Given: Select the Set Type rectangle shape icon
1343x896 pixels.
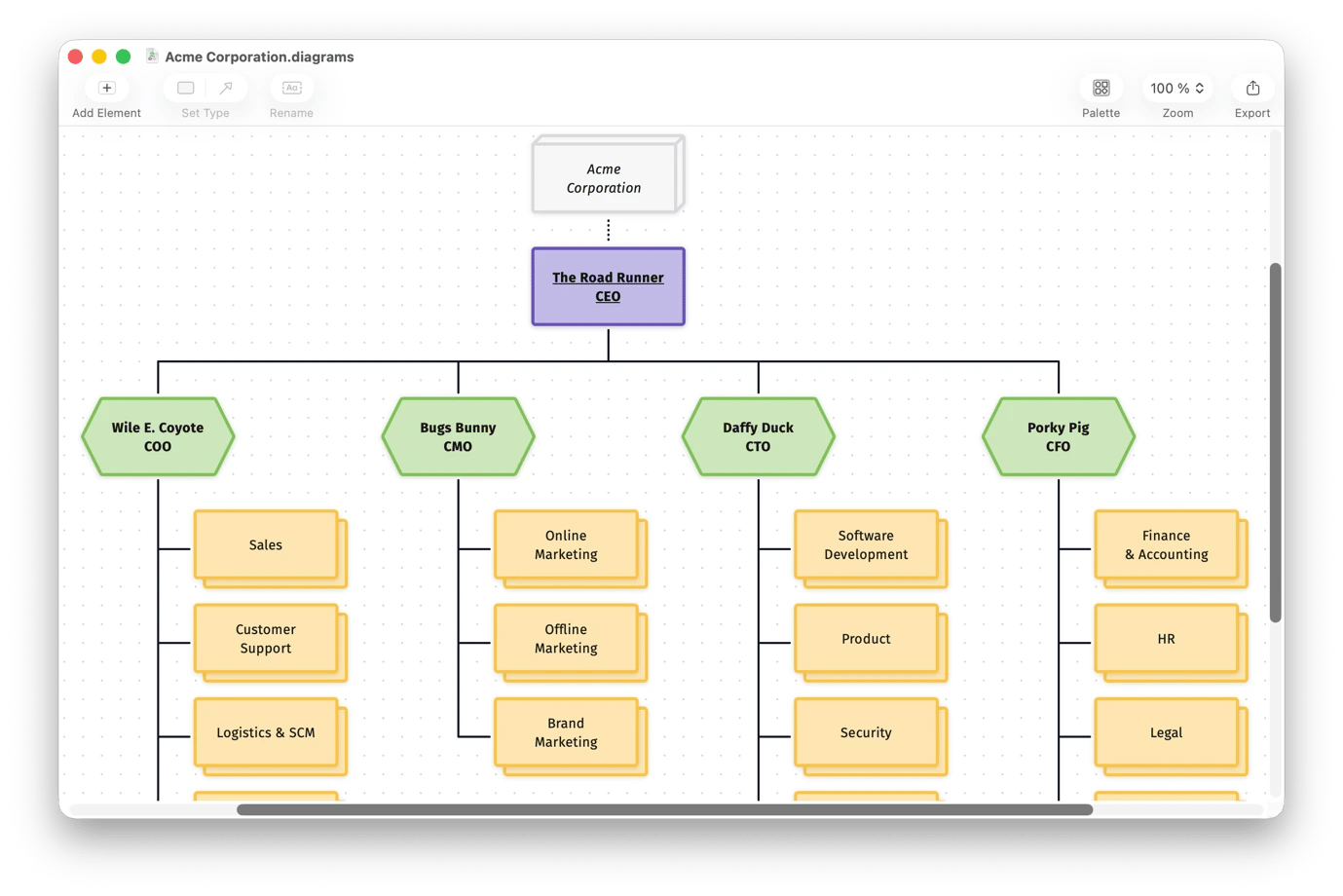Looking at the screenshot, I should coord(186,88).
